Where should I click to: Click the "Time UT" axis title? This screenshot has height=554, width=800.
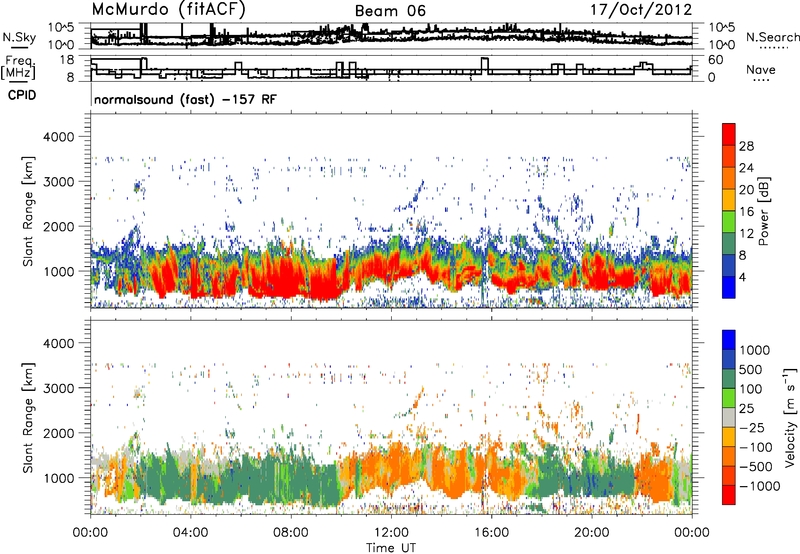pos(391,547)
